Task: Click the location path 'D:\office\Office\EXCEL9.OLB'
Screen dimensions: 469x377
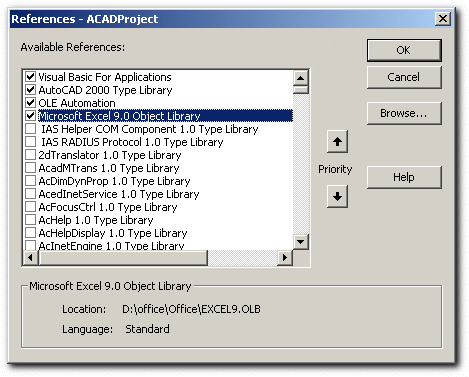Action: pos(191,309)
